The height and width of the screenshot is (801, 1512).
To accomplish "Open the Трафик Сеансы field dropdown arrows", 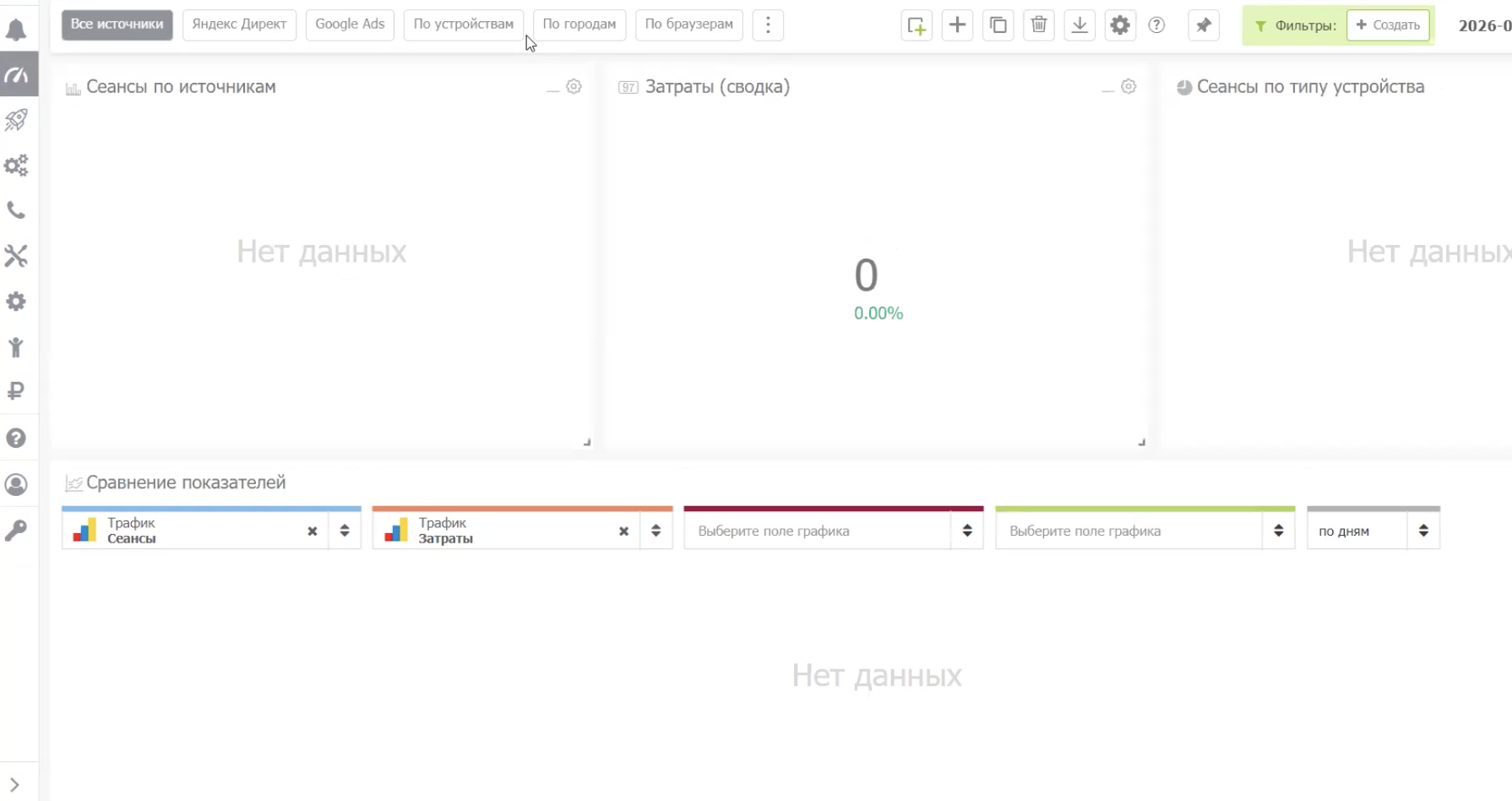I will point(345,531).
